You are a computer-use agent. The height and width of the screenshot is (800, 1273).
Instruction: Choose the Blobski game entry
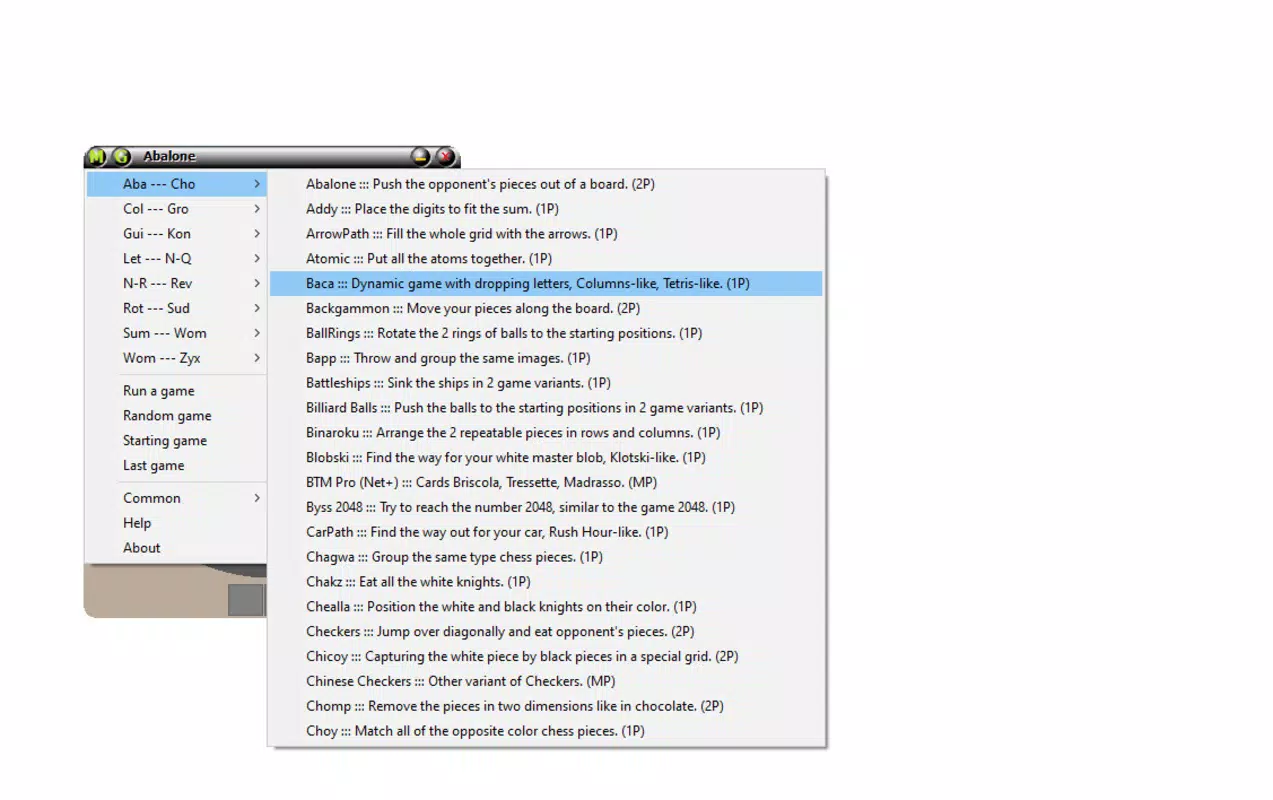click(x=546, y=458)
